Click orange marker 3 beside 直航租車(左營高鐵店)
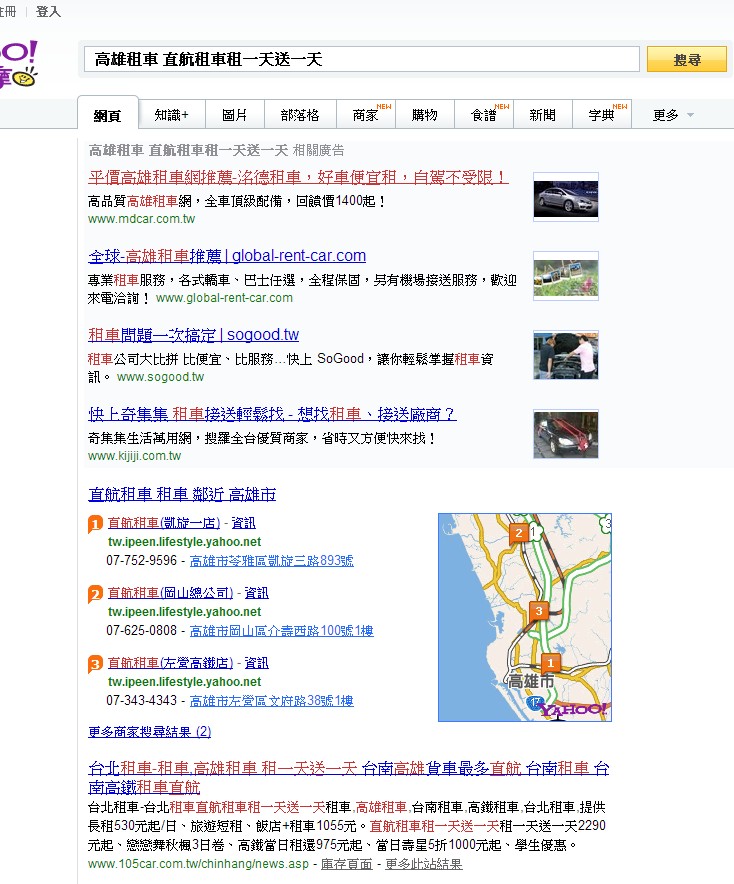Image resolution: width=734 pixels, height=884 pixels. [95, 664]
